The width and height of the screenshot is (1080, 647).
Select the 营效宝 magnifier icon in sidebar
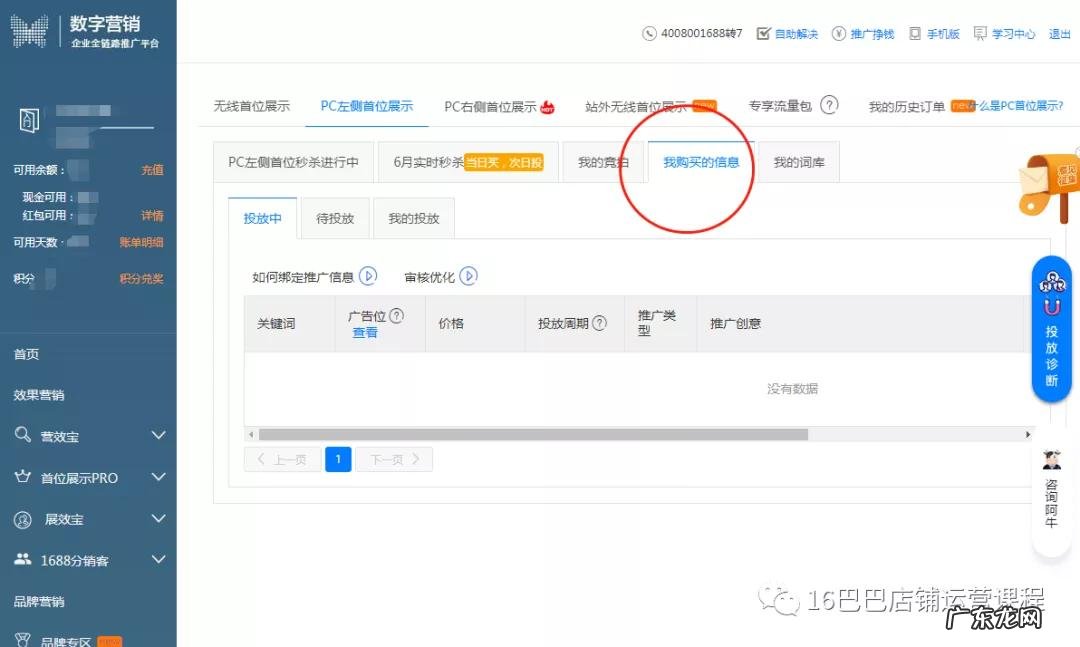(x=22, y=436)
